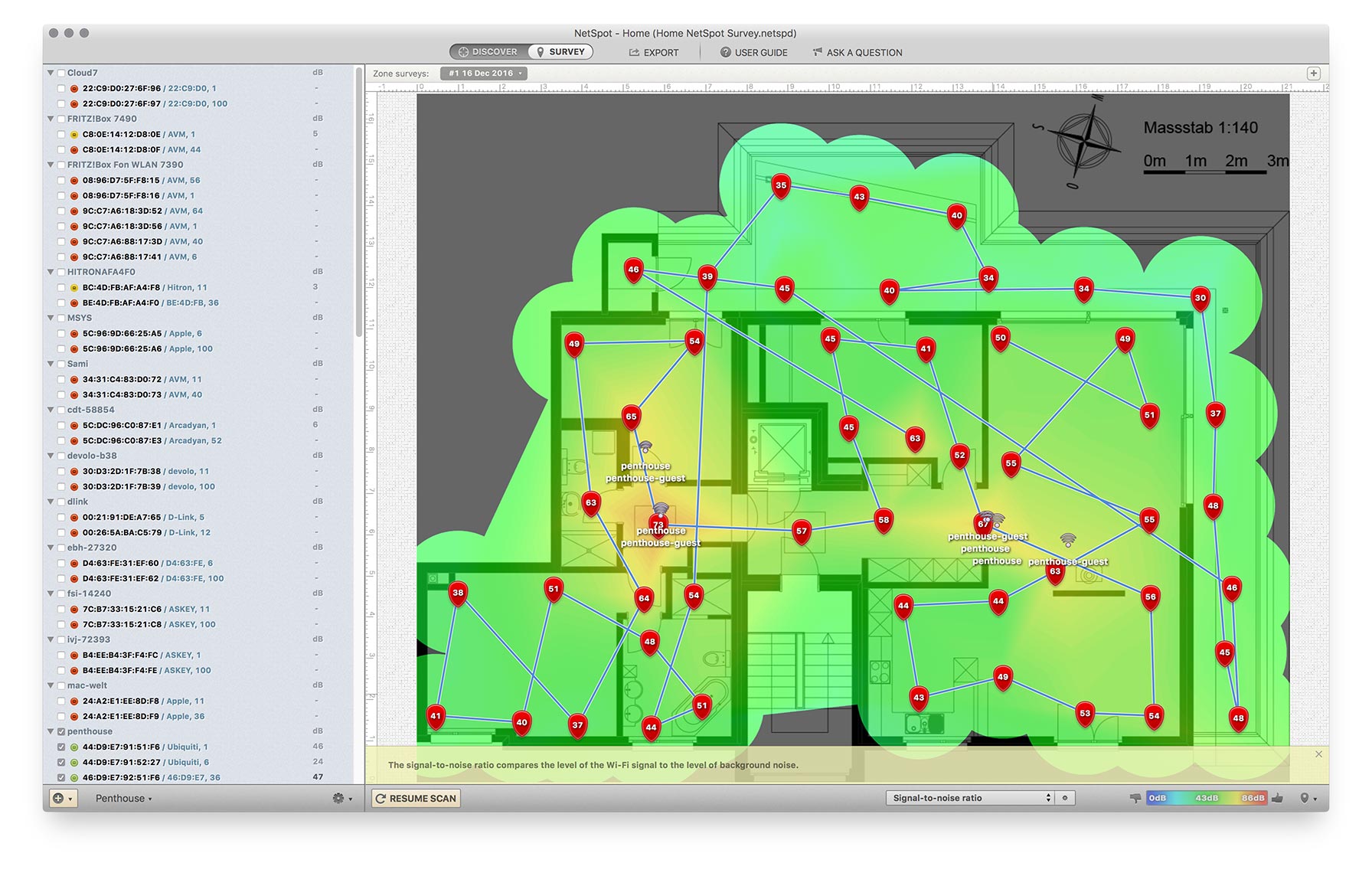Image resolution: width=1372 pixels, height=873 pixels.
Task: Click the Export toolbar button
Action: point(654,53)
